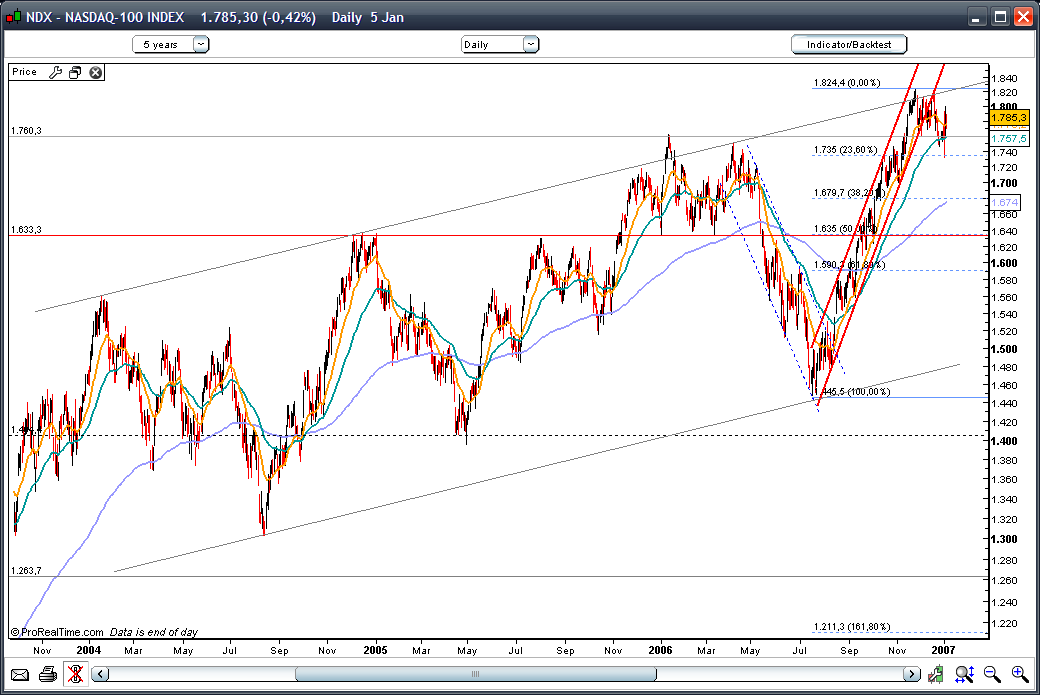The image size is (1040, 695).
Task: Zoom out with the minus magnifier
Action: 992,674
